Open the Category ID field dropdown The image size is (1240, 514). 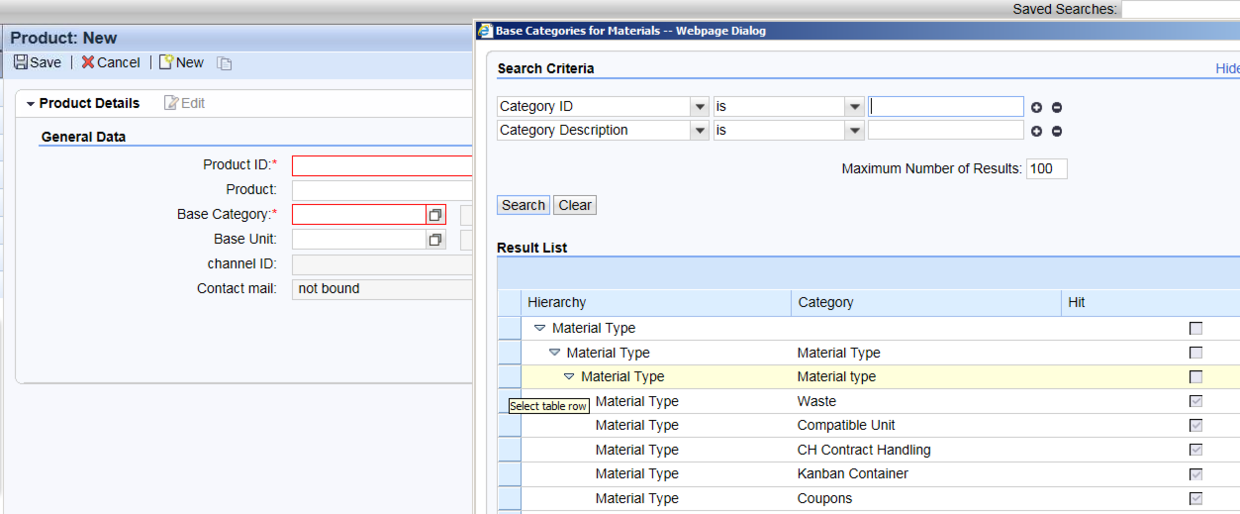pos(699,107)
